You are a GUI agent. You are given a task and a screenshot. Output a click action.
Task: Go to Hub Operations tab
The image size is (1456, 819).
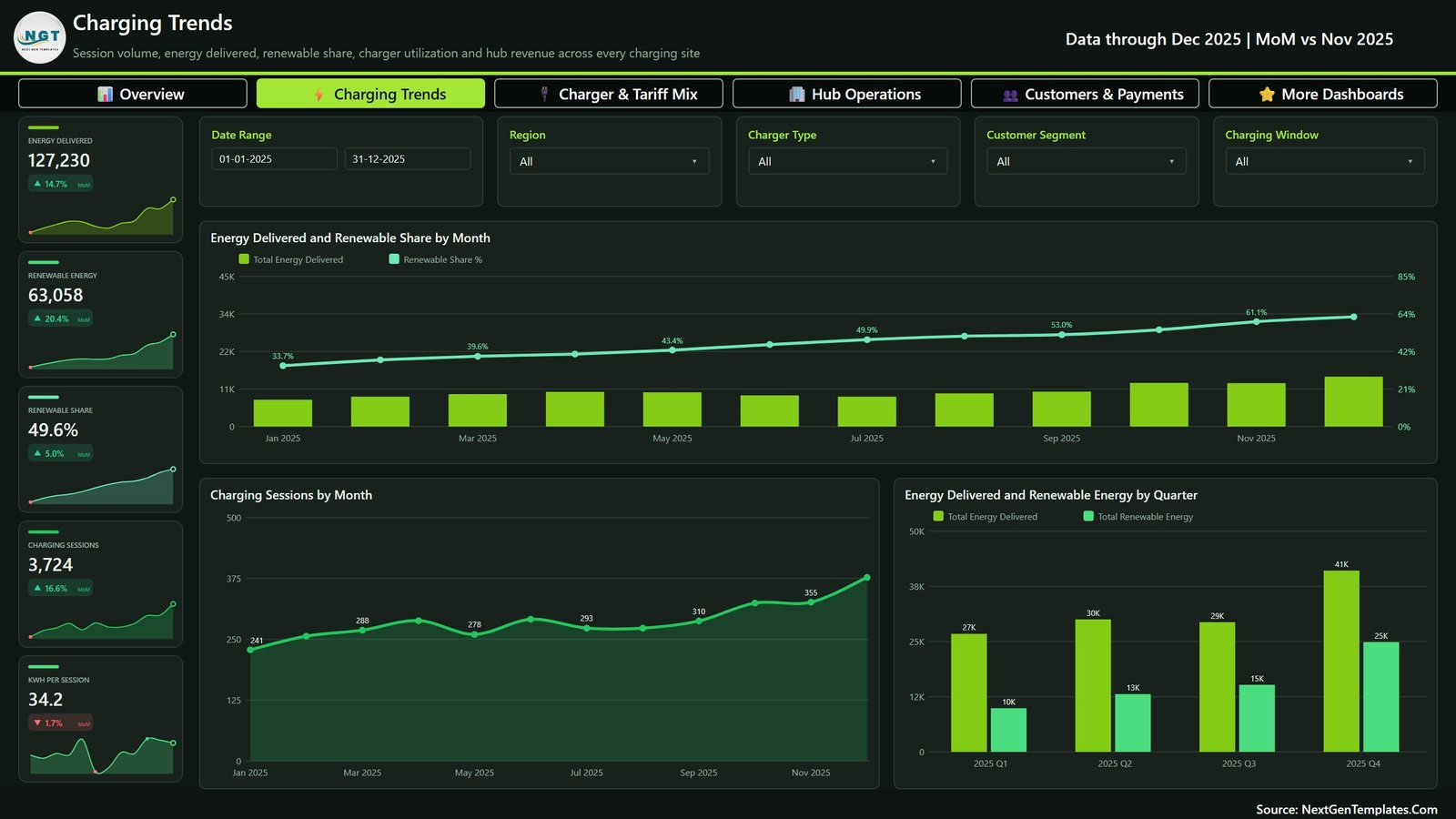coord(846,94)
